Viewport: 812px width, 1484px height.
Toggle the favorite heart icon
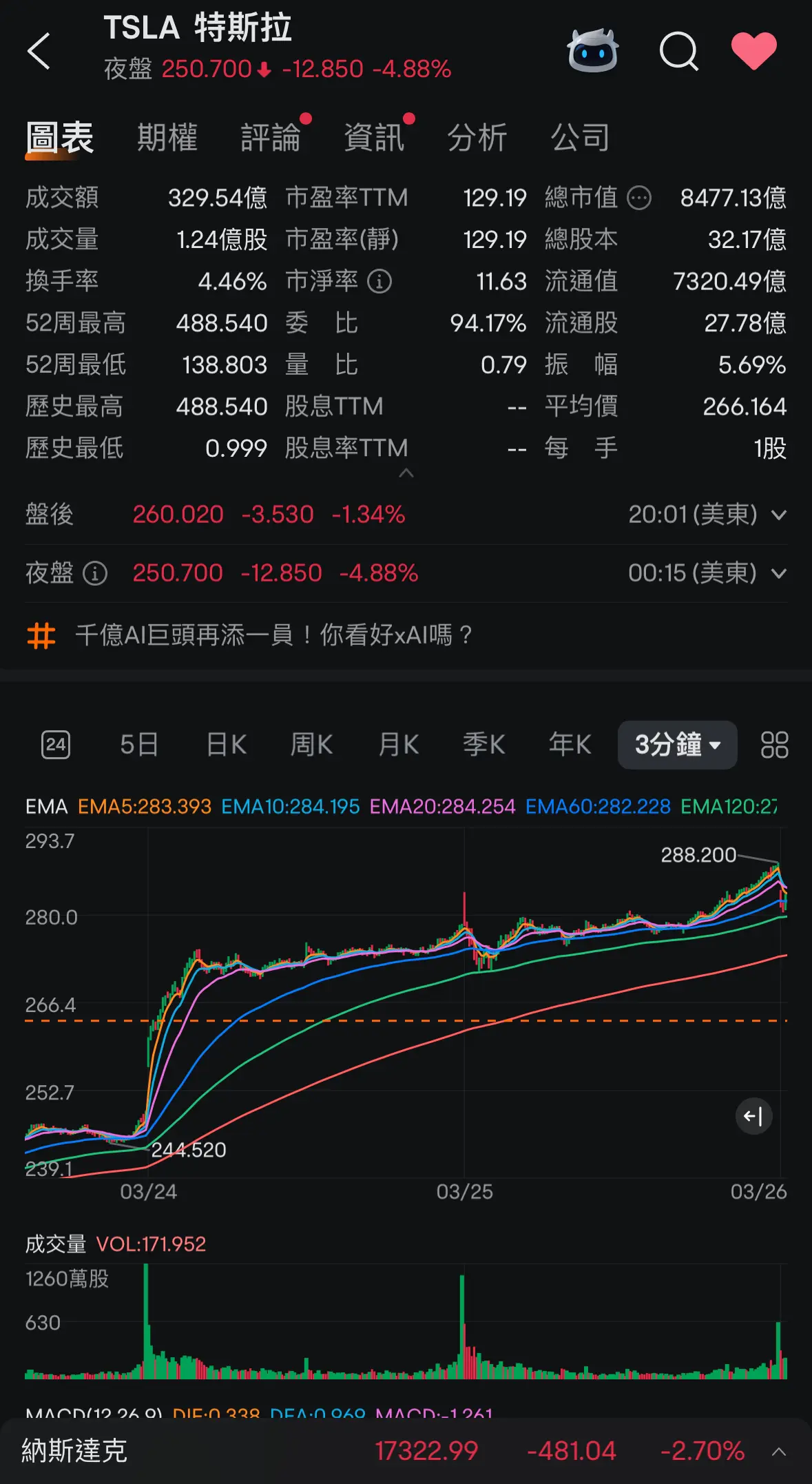(x=754, y=51)
